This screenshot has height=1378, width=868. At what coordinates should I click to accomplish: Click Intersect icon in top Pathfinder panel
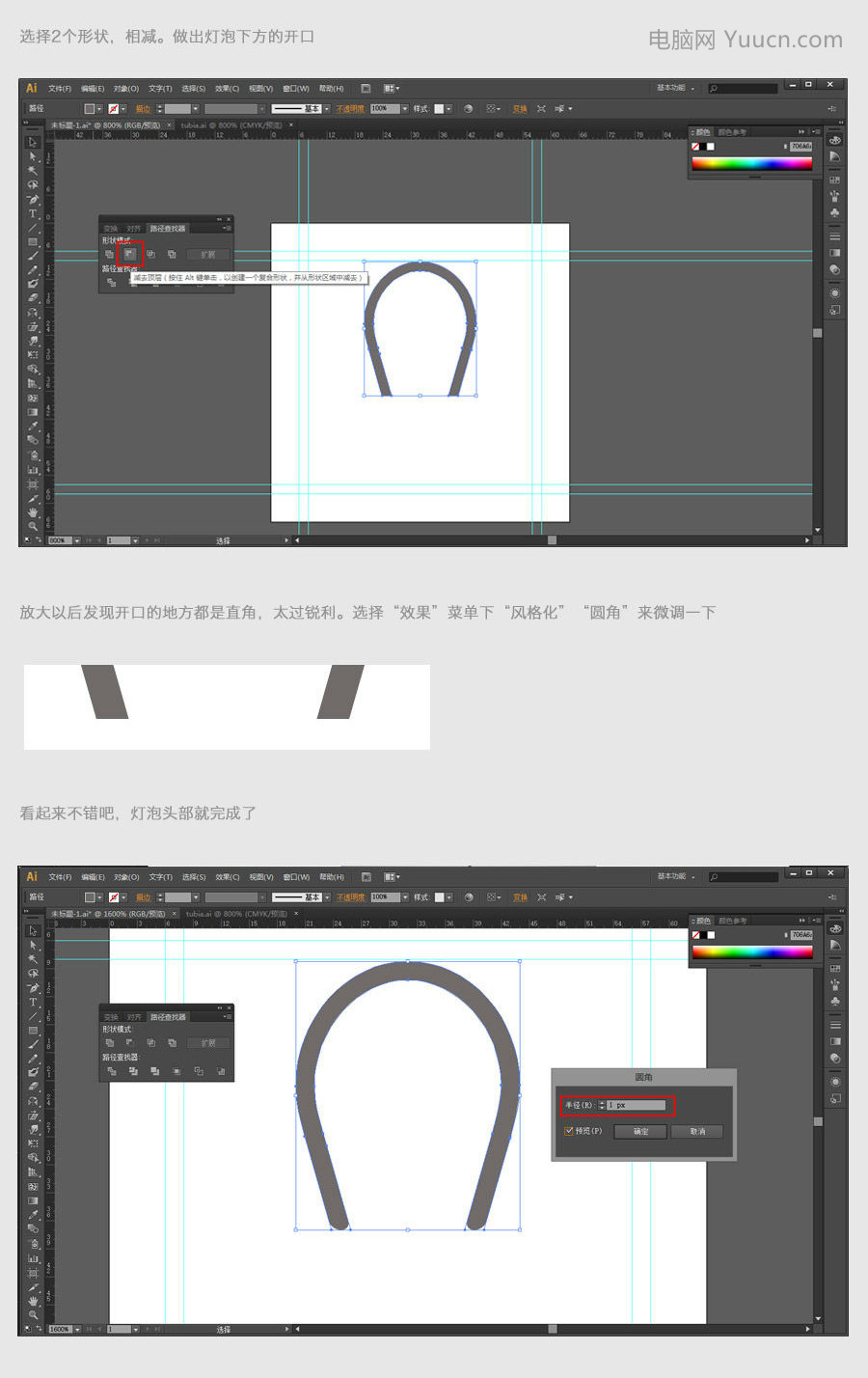coord(150,255)
